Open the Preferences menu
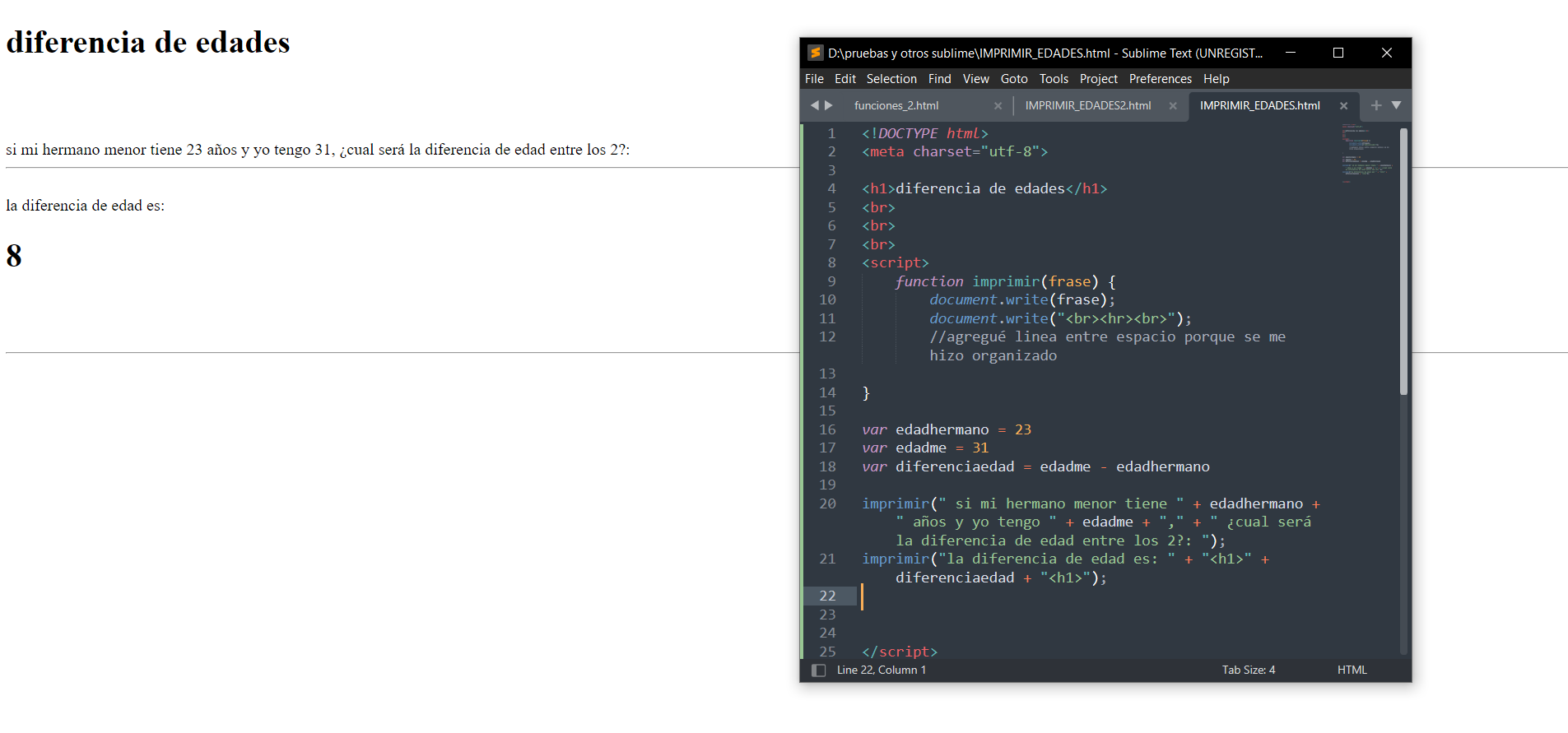 1160,79
